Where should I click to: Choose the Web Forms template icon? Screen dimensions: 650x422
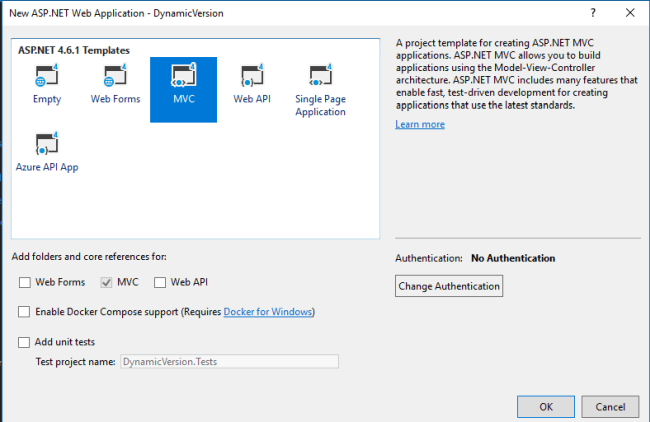(115, 75)
